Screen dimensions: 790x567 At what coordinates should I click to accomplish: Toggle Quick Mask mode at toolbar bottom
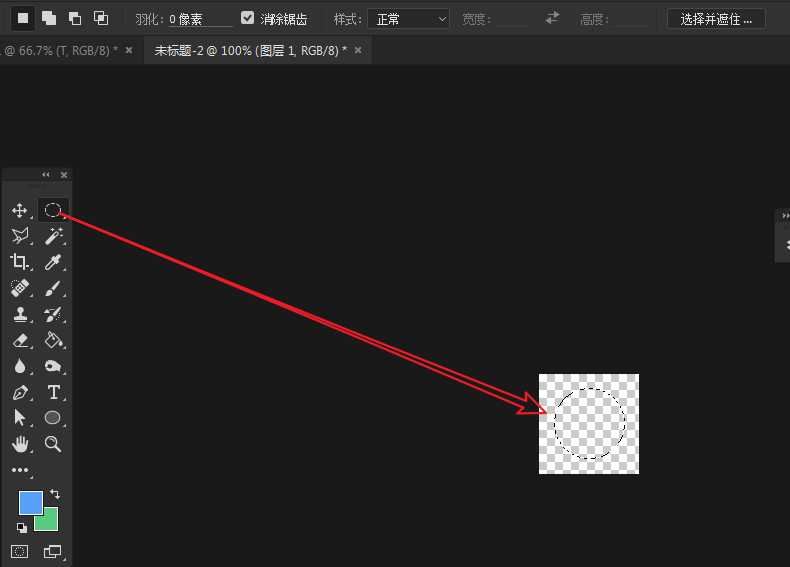(19, 551)
